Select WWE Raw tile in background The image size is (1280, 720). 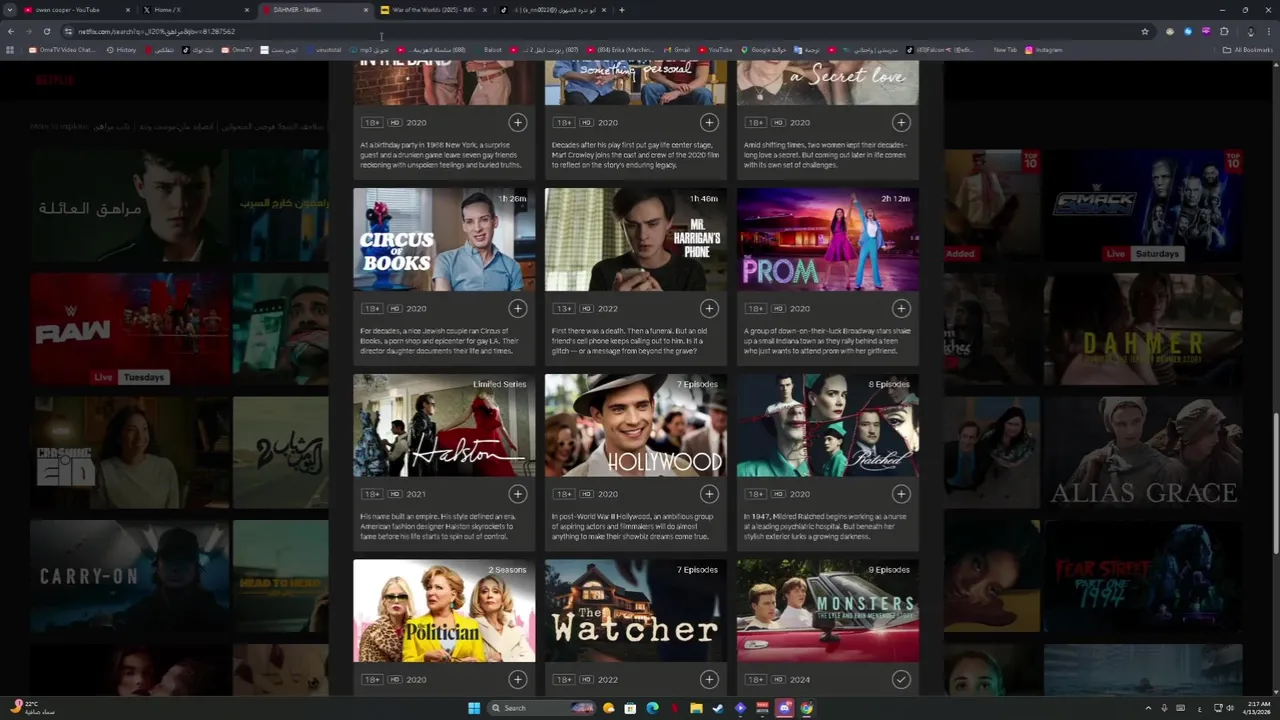129,329
